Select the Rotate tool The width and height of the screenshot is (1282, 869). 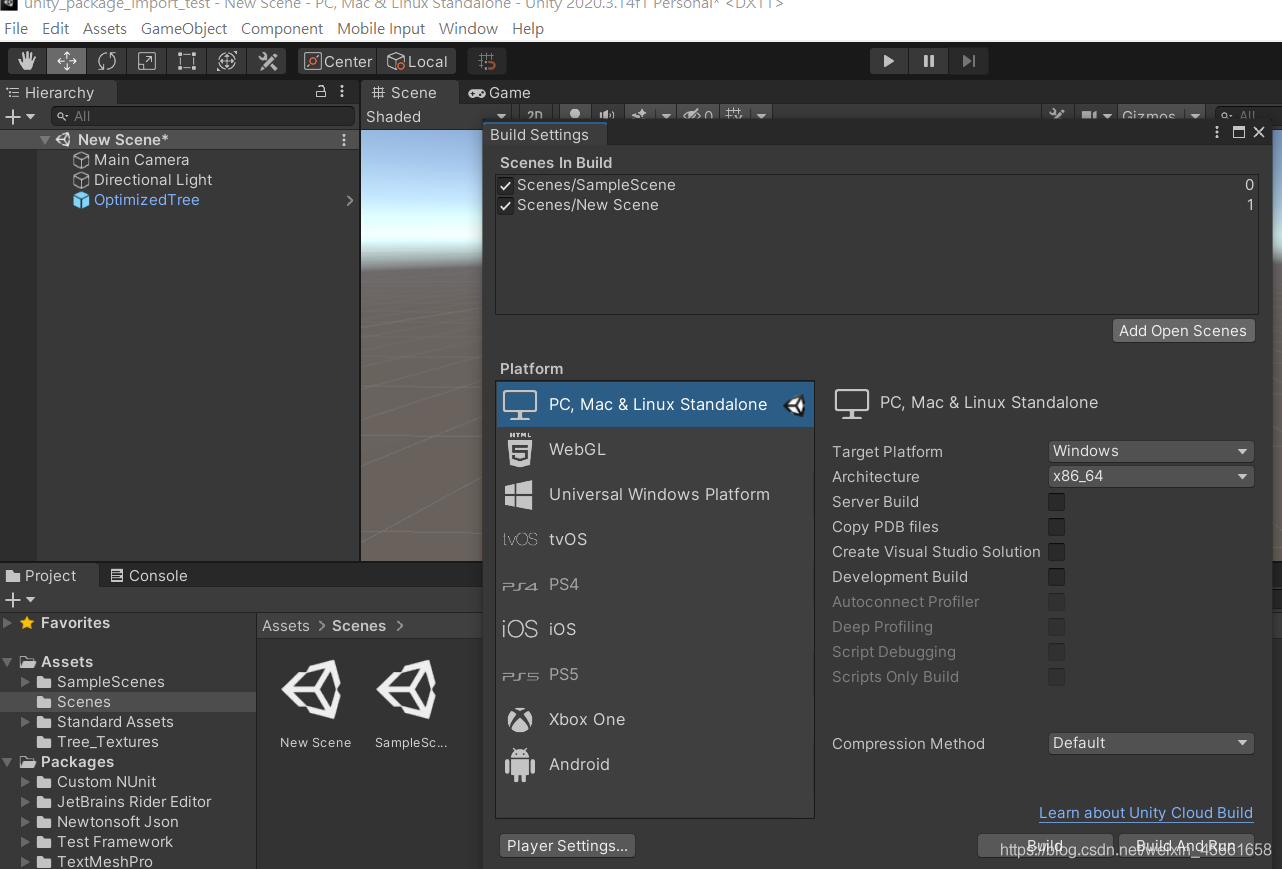pos(107,61)
